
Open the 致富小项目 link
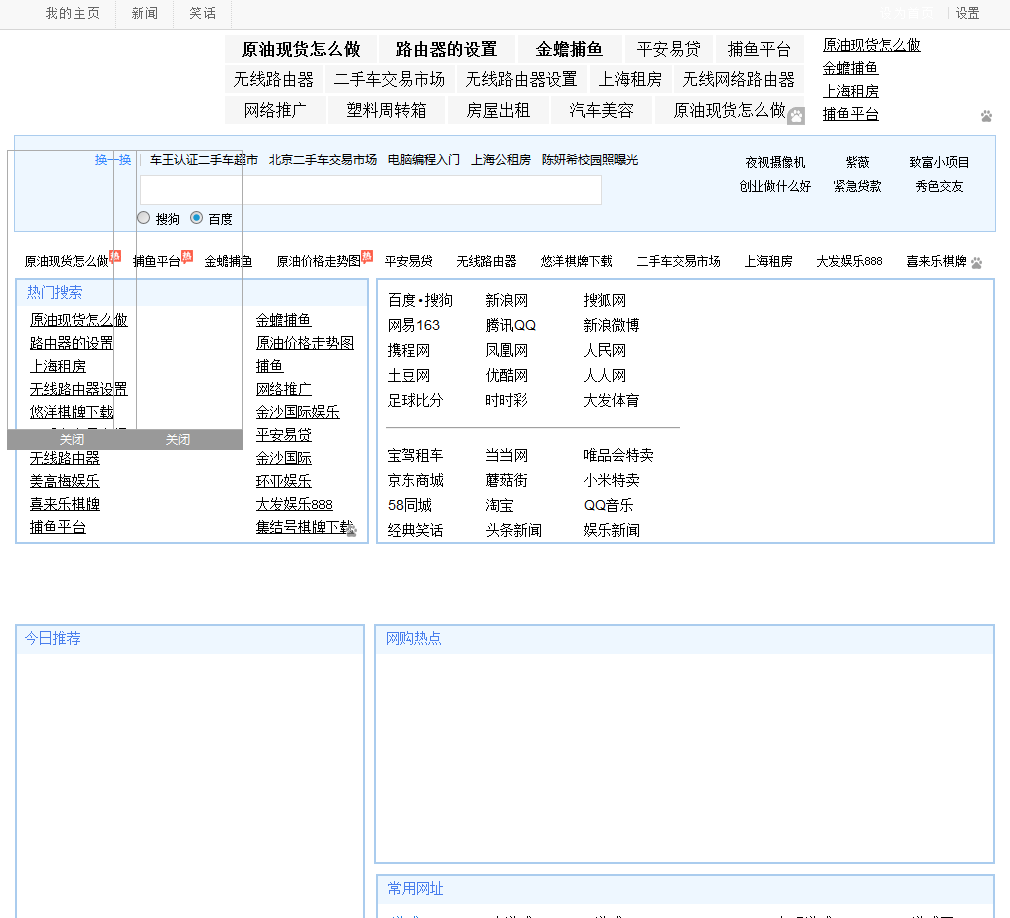(939, 162)
